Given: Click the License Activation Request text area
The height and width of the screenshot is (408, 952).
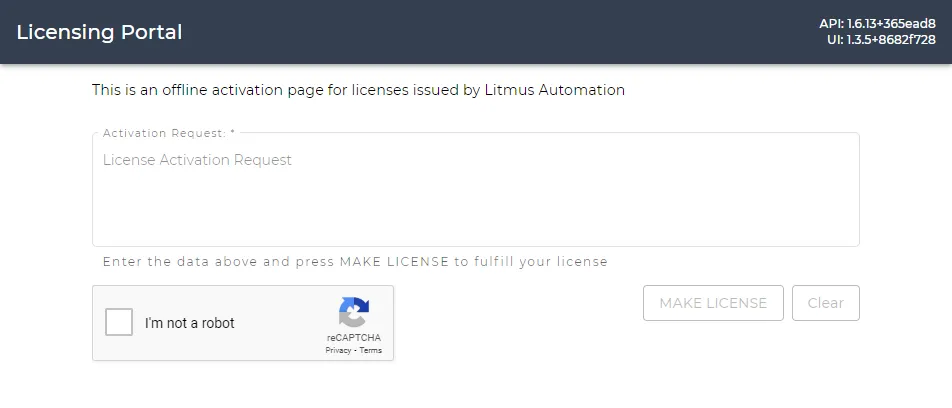Looking at the screenshot, I should [475, 189].
